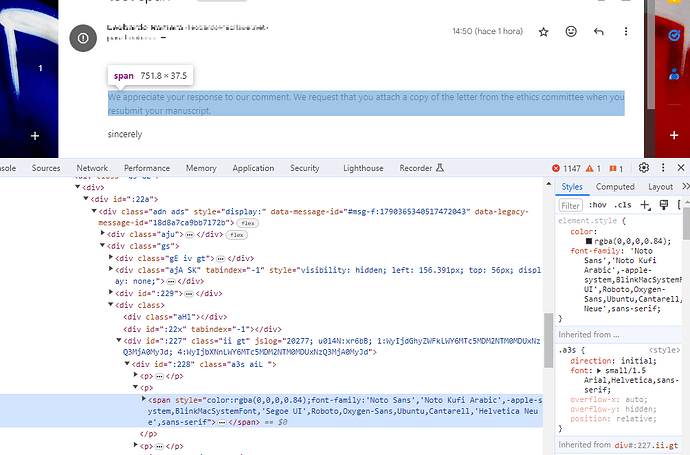Focus the styles Filter input

coord(570,205)
